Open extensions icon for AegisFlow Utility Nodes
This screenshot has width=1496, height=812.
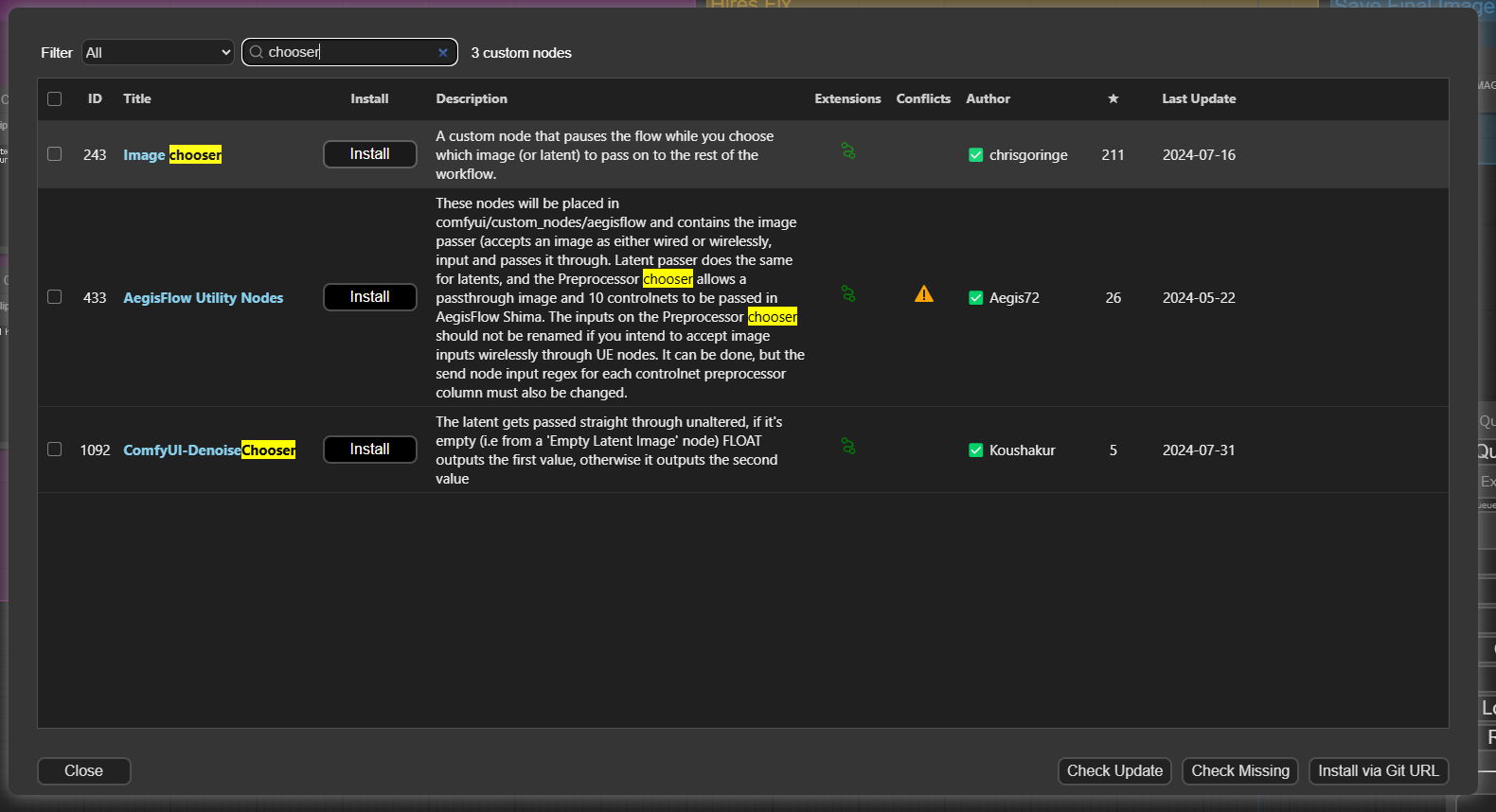[x=848, y=294]
